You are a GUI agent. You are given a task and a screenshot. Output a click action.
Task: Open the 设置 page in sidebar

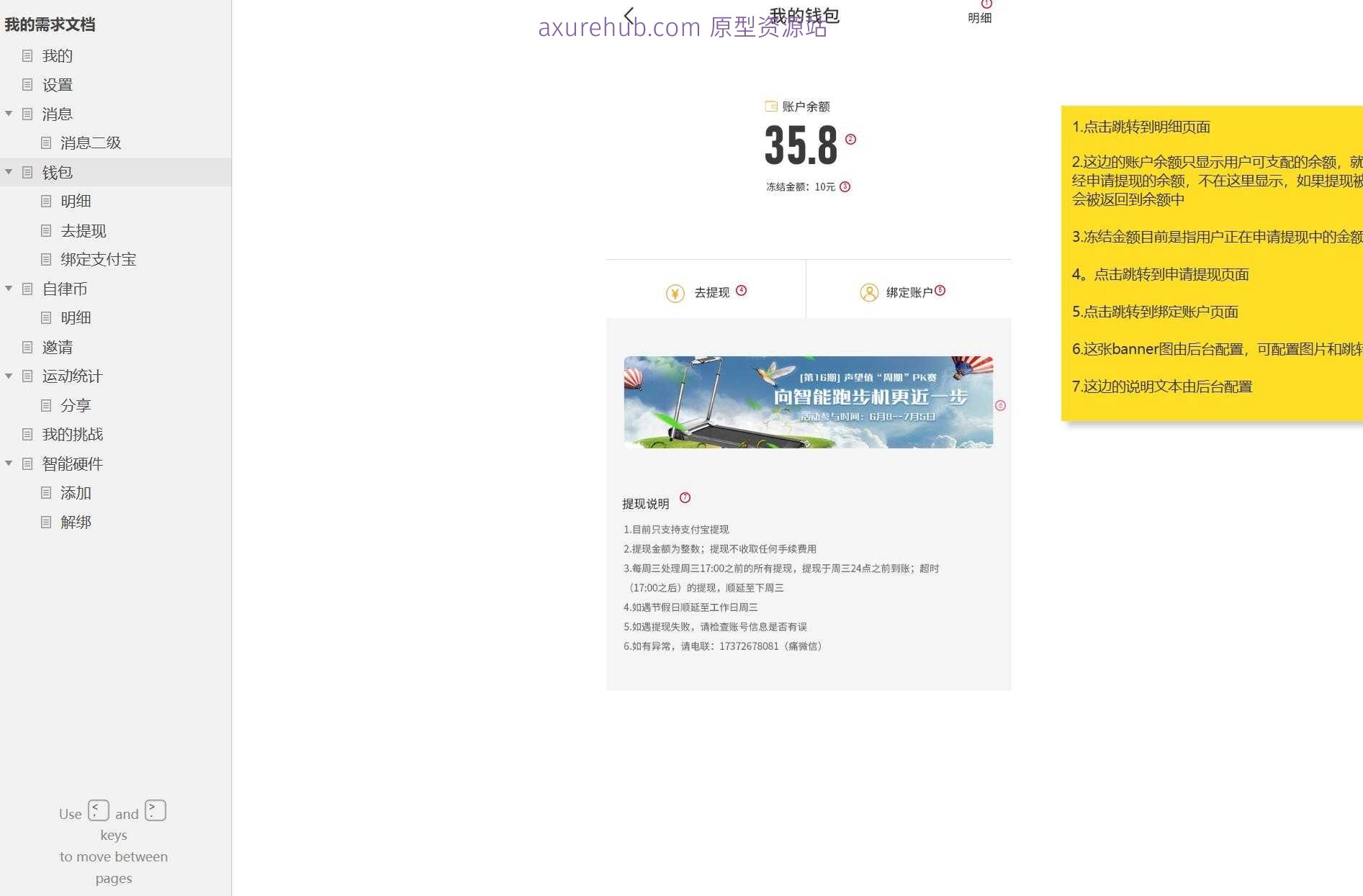click(57, 85)
